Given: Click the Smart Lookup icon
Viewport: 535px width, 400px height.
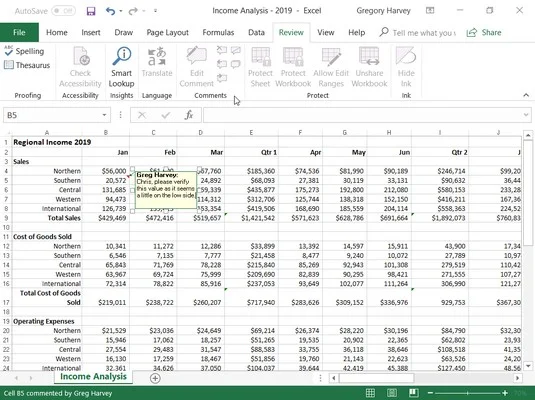Looking at the screenshot, I should click(121, 56).
